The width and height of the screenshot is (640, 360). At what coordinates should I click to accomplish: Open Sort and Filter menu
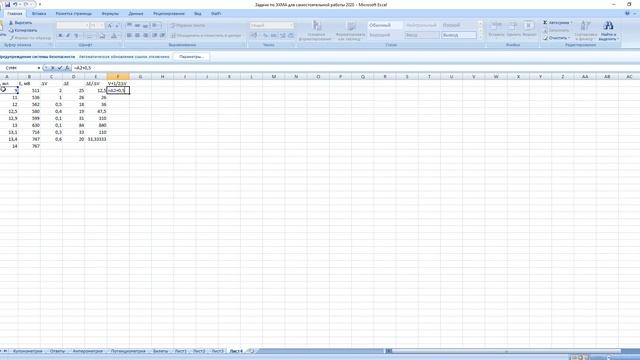pyautogui.click(x=585, y=30)
